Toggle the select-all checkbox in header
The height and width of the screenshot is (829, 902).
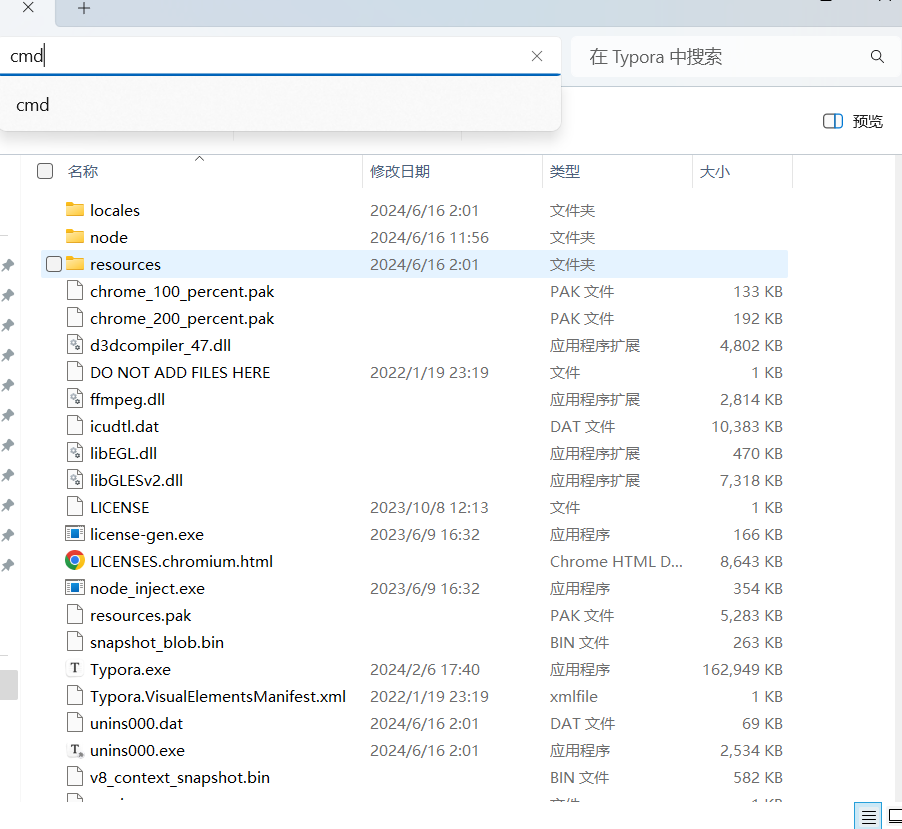(x=45, y=171)
